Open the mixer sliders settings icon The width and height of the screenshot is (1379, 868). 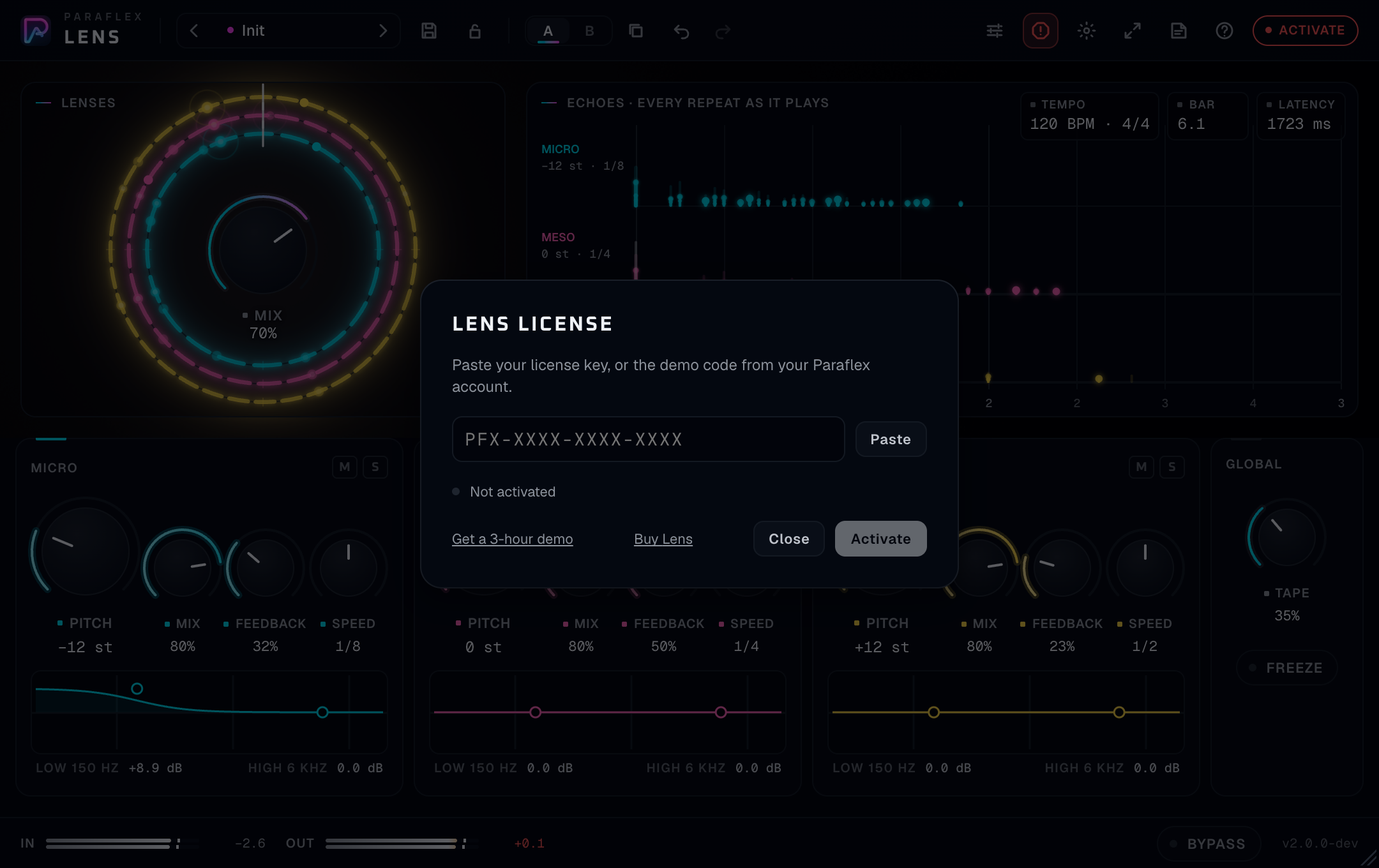tap(995, 31)
